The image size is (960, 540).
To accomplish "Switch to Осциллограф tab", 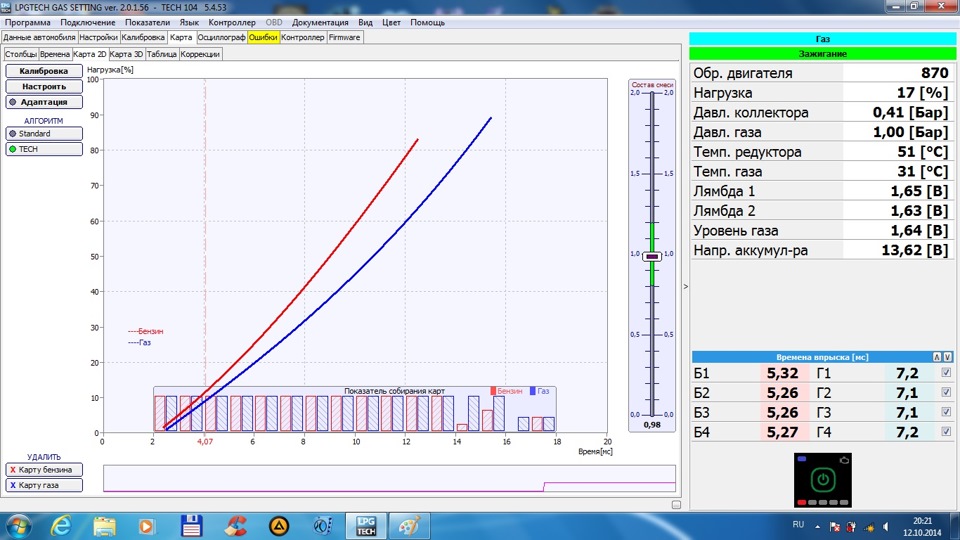I will (221, 37).
